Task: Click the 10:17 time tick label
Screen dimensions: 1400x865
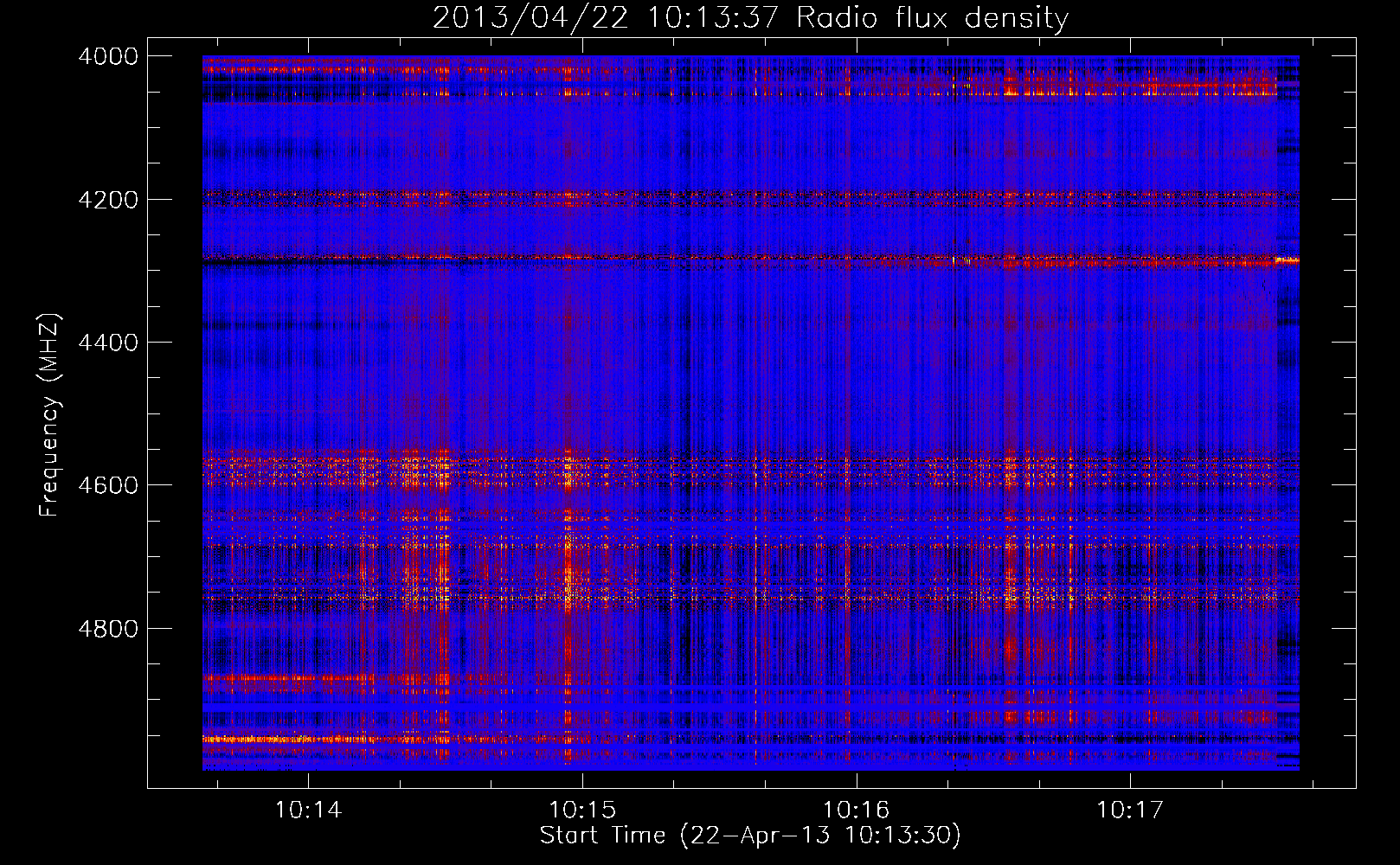Action: [x=1130, y=811]
